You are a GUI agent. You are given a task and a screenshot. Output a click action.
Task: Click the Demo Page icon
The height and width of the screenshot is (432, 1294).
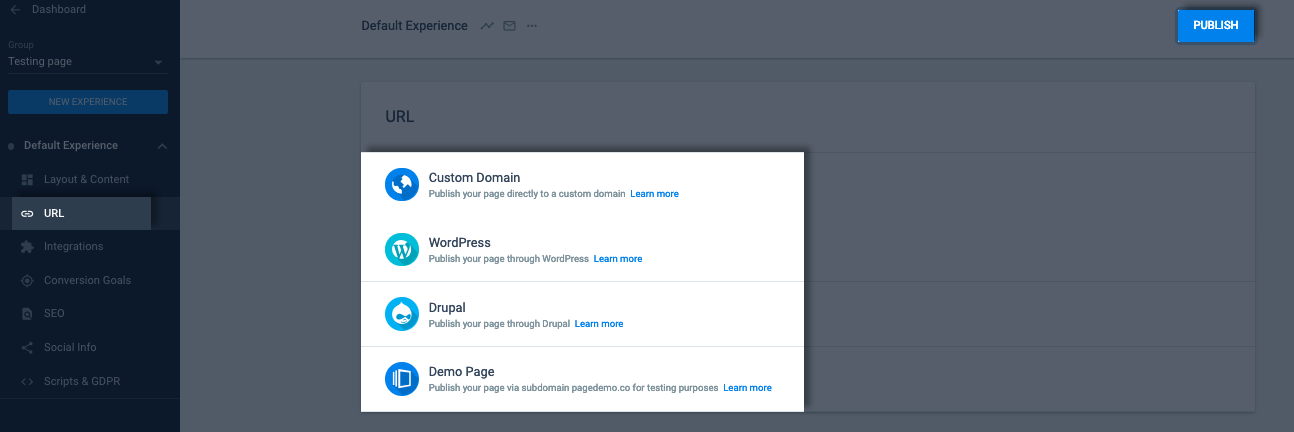402,379
